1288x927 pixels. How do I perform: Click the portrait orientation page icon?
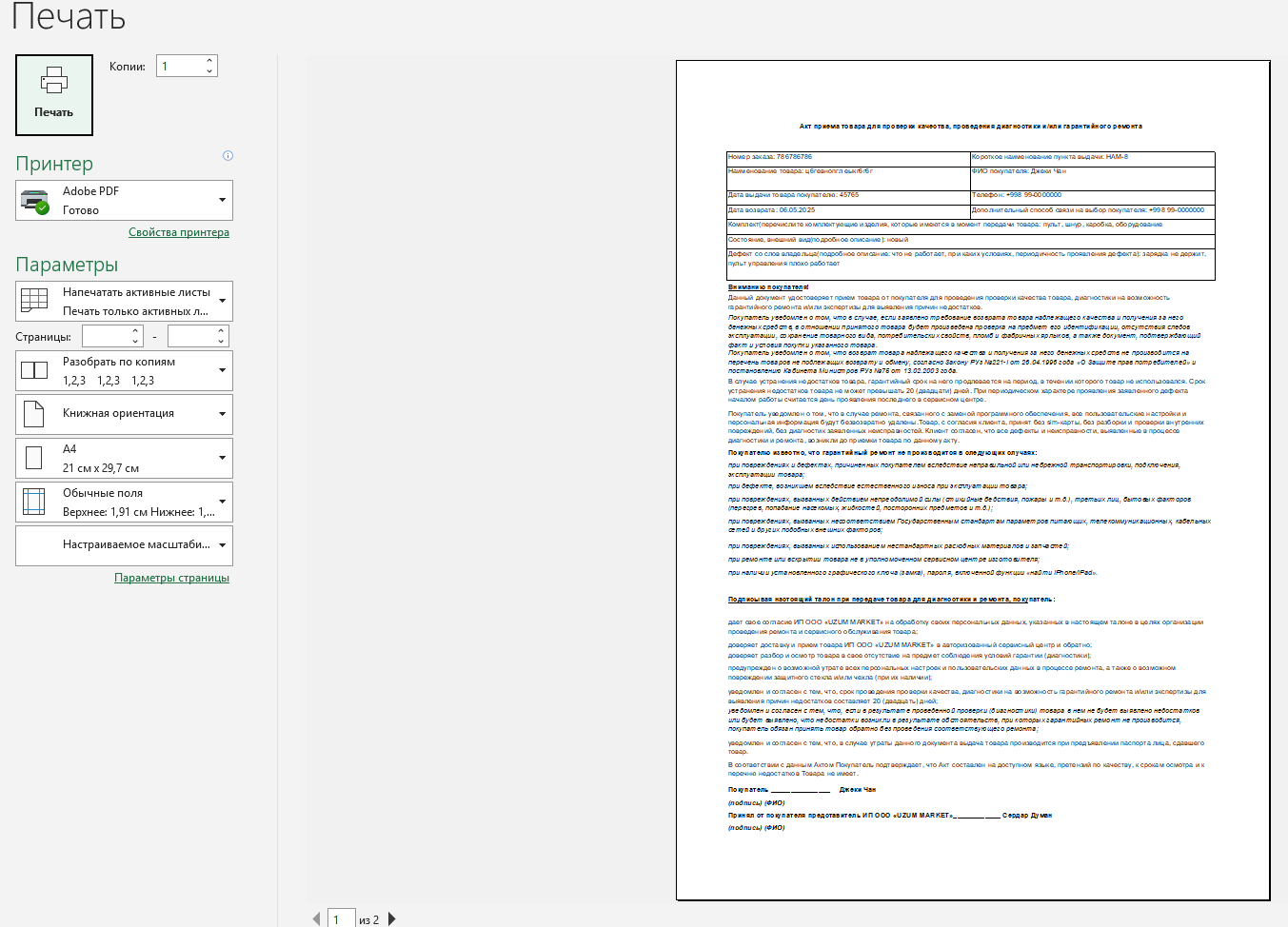click(x=34, y=414)
